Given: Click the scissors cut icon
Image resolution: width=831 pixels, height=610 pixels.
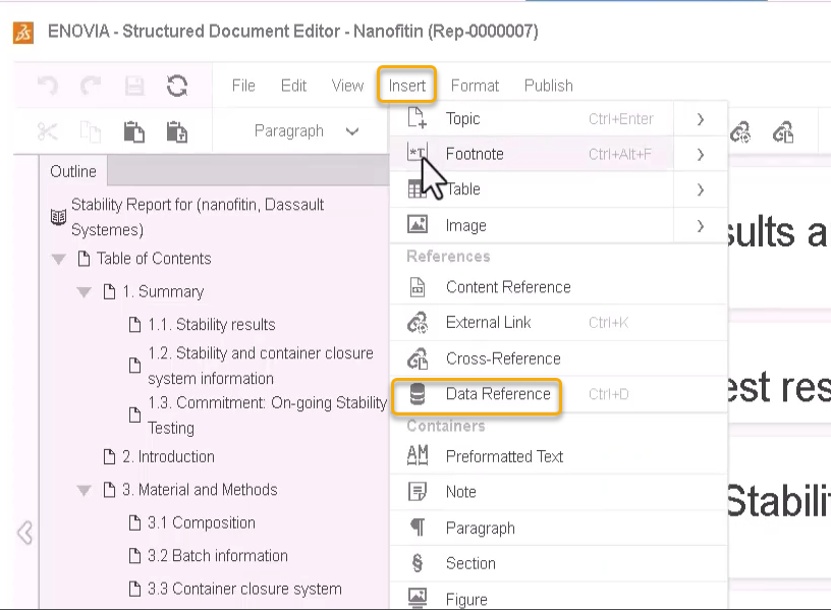Looking at the screenshot, I should pyautogui.click(x=47, y=131).
